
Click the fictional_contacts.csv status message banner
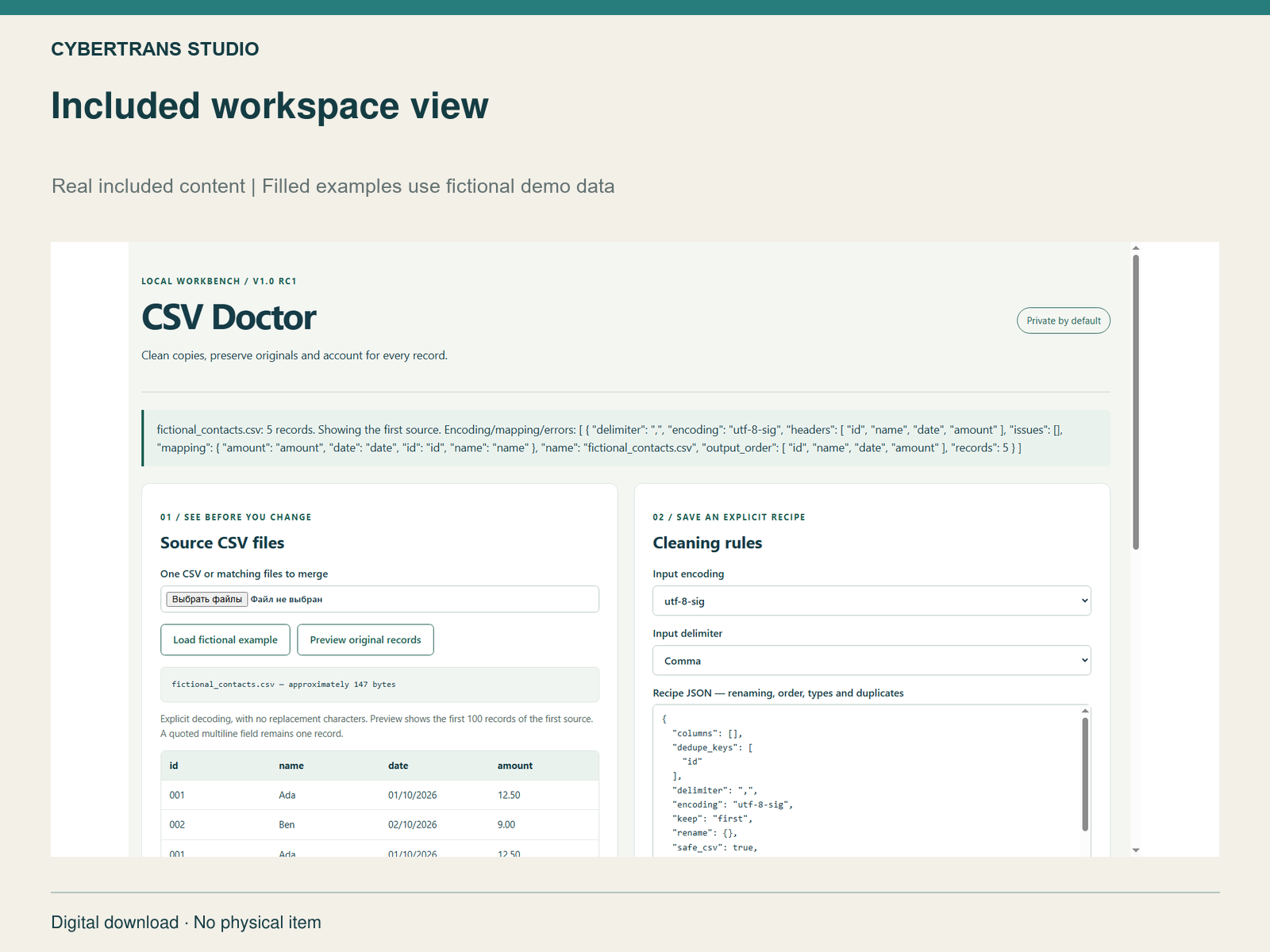coord(625,438)
